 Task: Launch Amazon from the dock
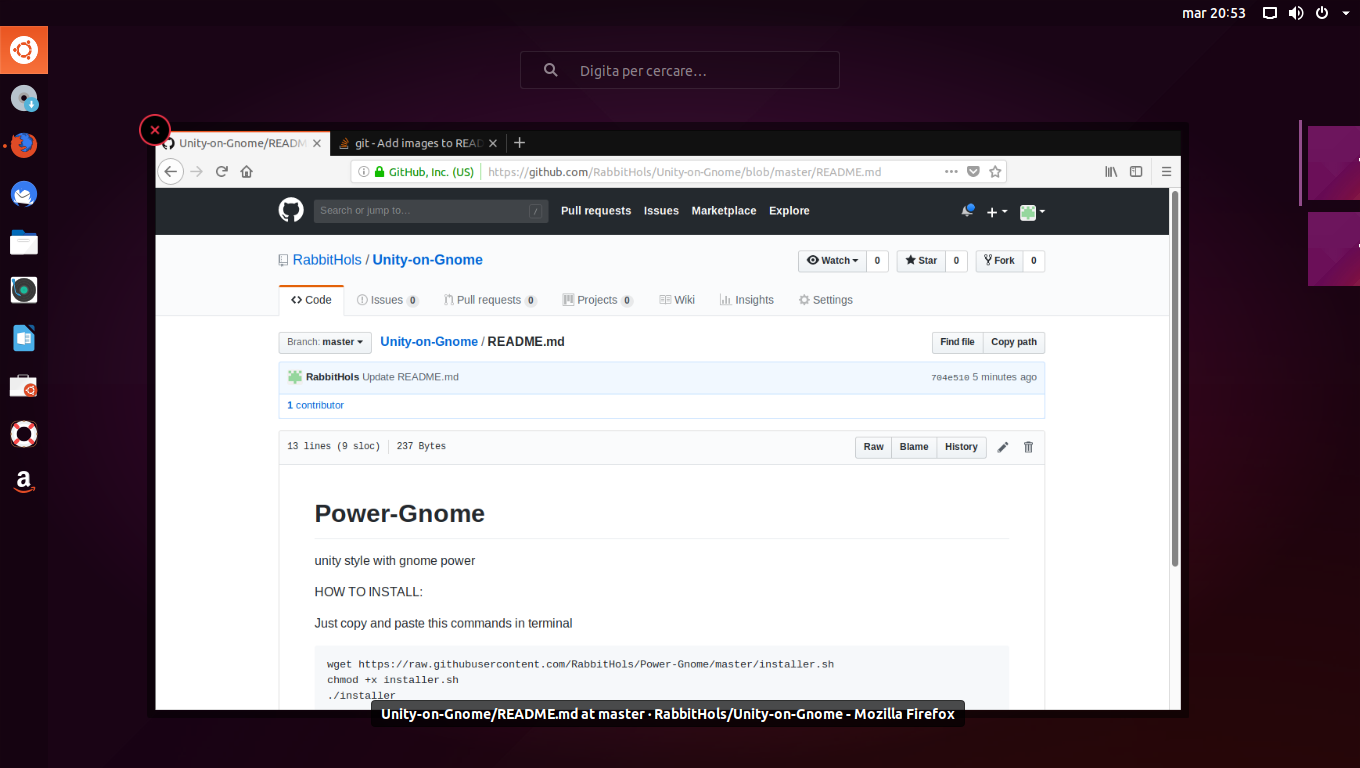point(24,482)
